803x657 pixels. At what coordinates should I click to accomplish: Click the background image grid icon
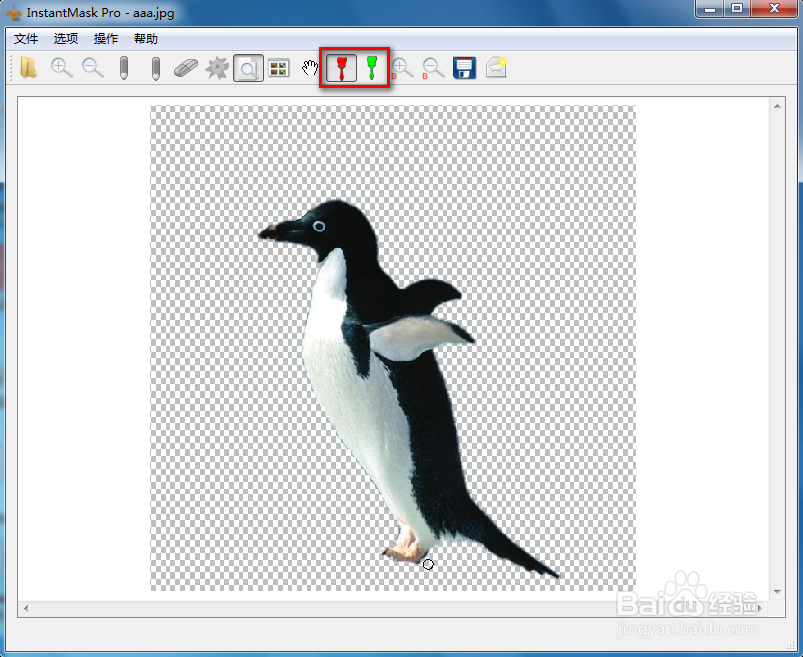click(279, 68)
